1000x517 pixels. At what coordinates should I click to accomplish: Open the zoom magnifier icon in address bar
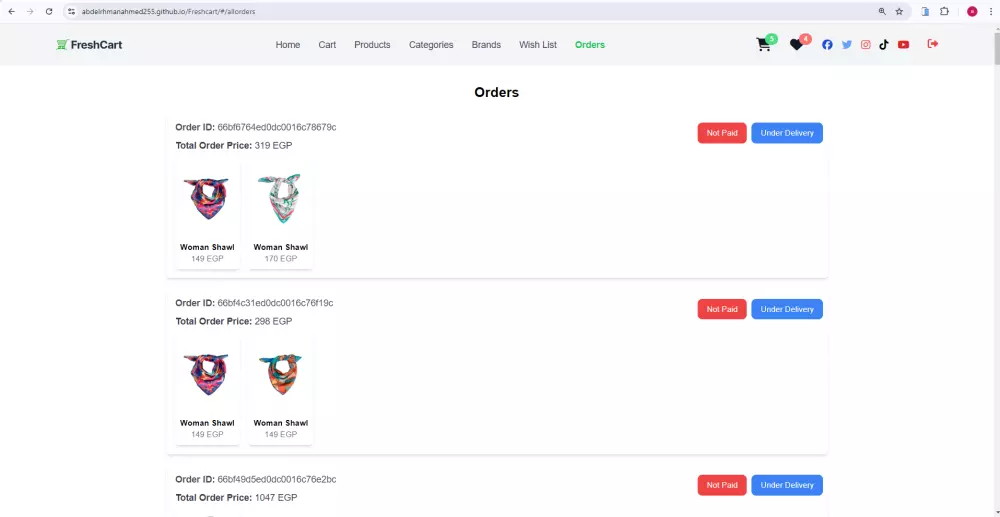point(882,11)
